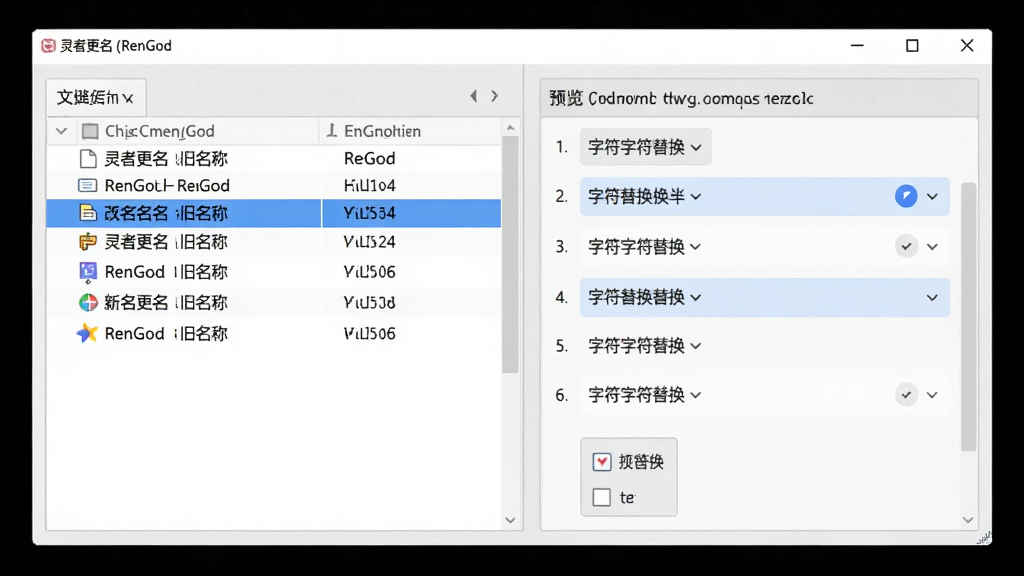Enable the te checkbox

[601, 497]
